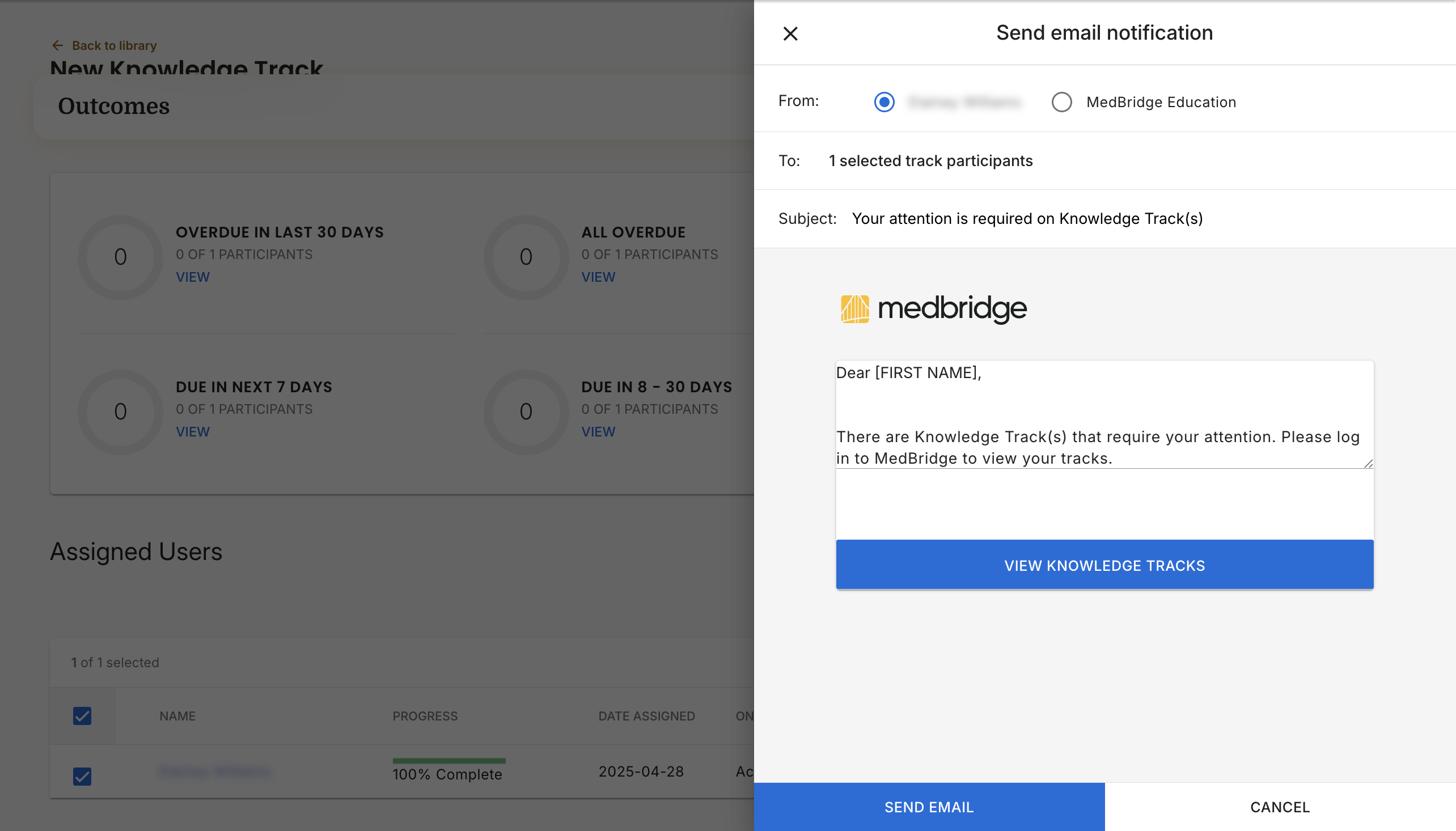The width and height of the screenshot is (1456, 831).
Task: Open the VIEW link under Overdue in Last 30 Days
Action: tap(192, 277)
